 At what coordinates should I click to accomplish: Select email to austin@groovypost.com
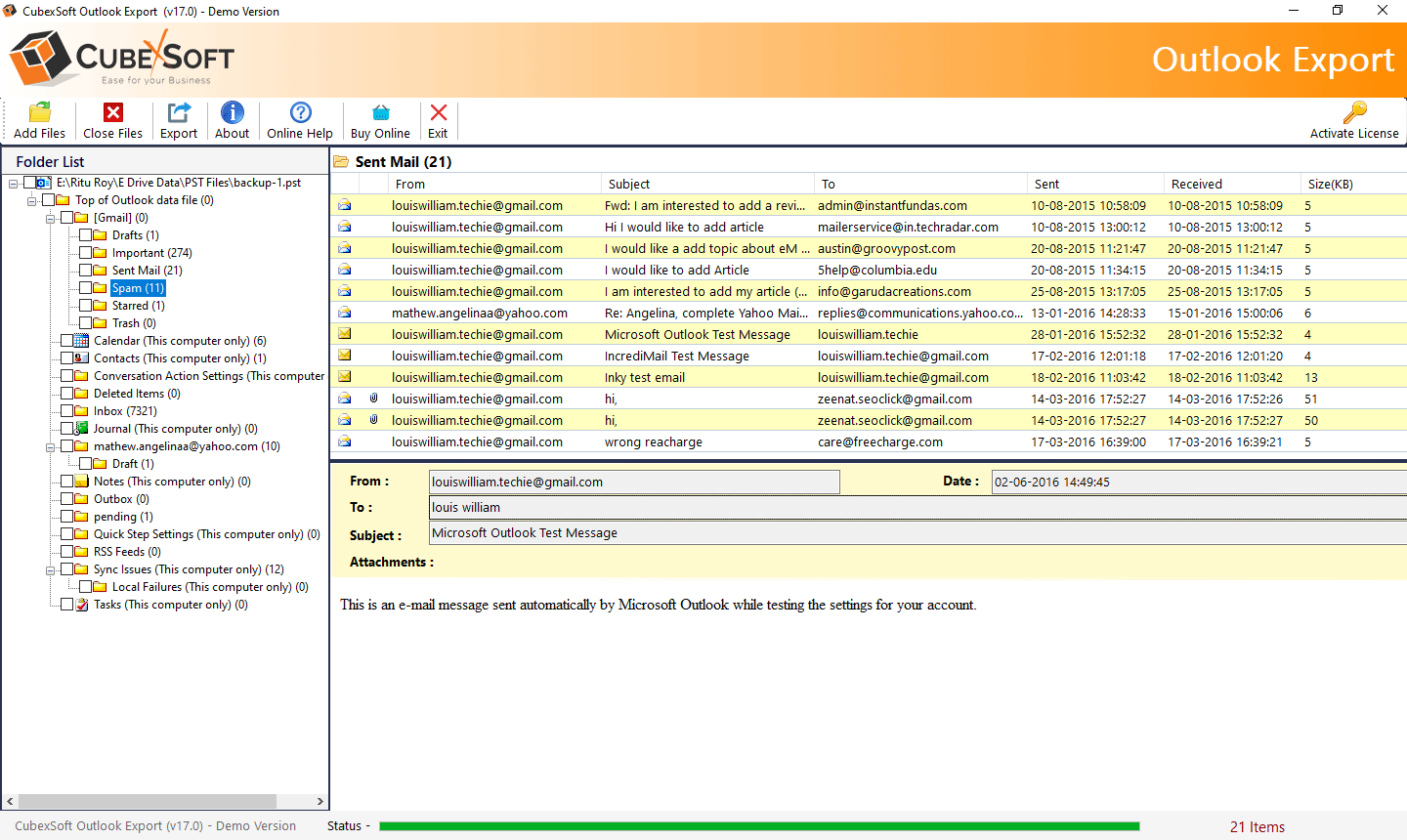point(869,248)
